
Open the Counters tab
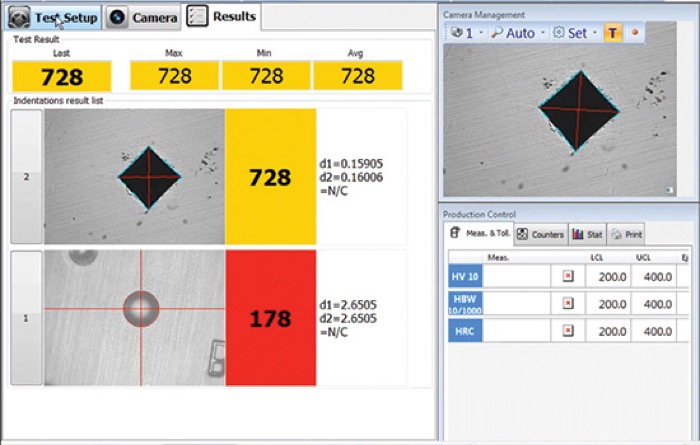[541, 234]
